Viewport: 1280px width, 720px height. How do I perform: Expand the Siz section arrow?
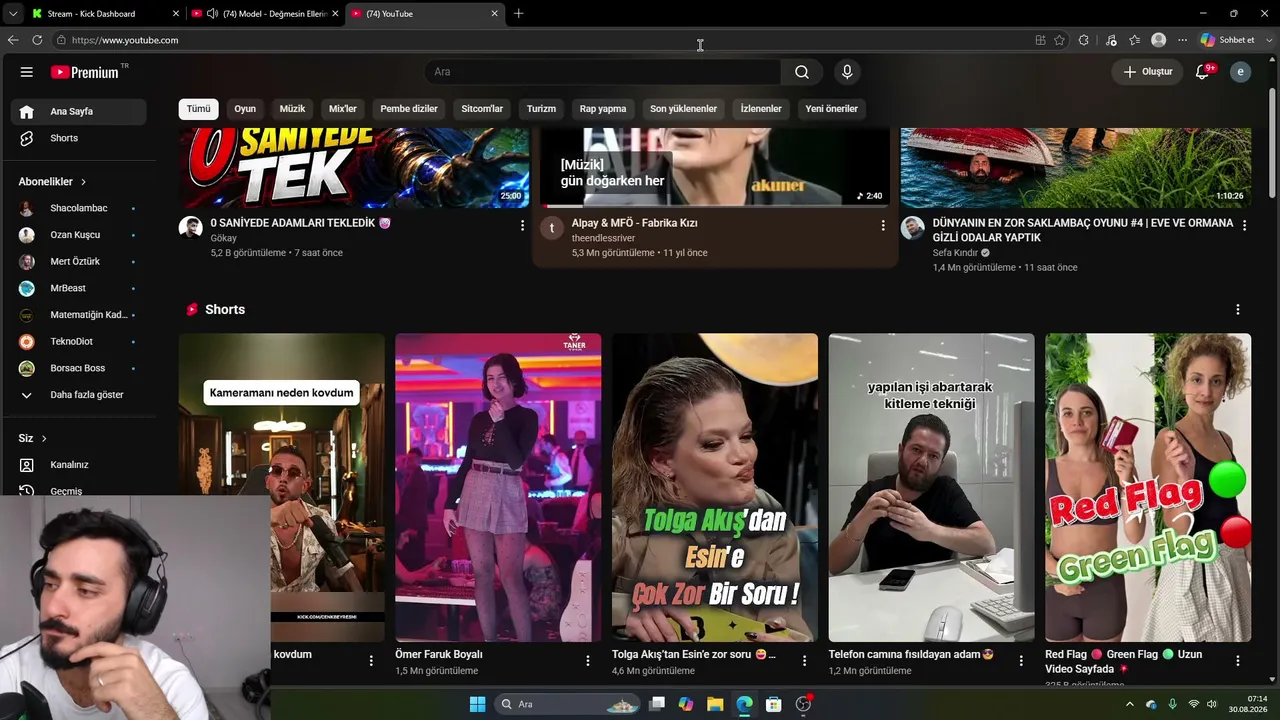tap(44, 439)
